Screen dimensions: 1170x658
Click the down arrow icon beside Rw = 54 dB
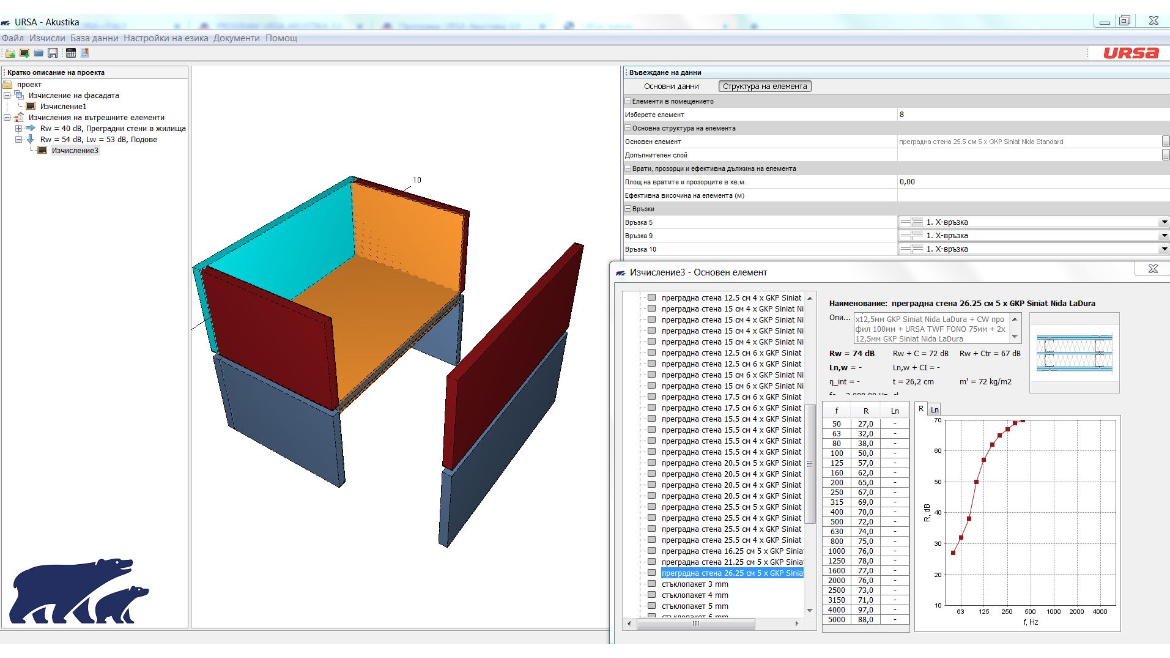click(31, 140)
